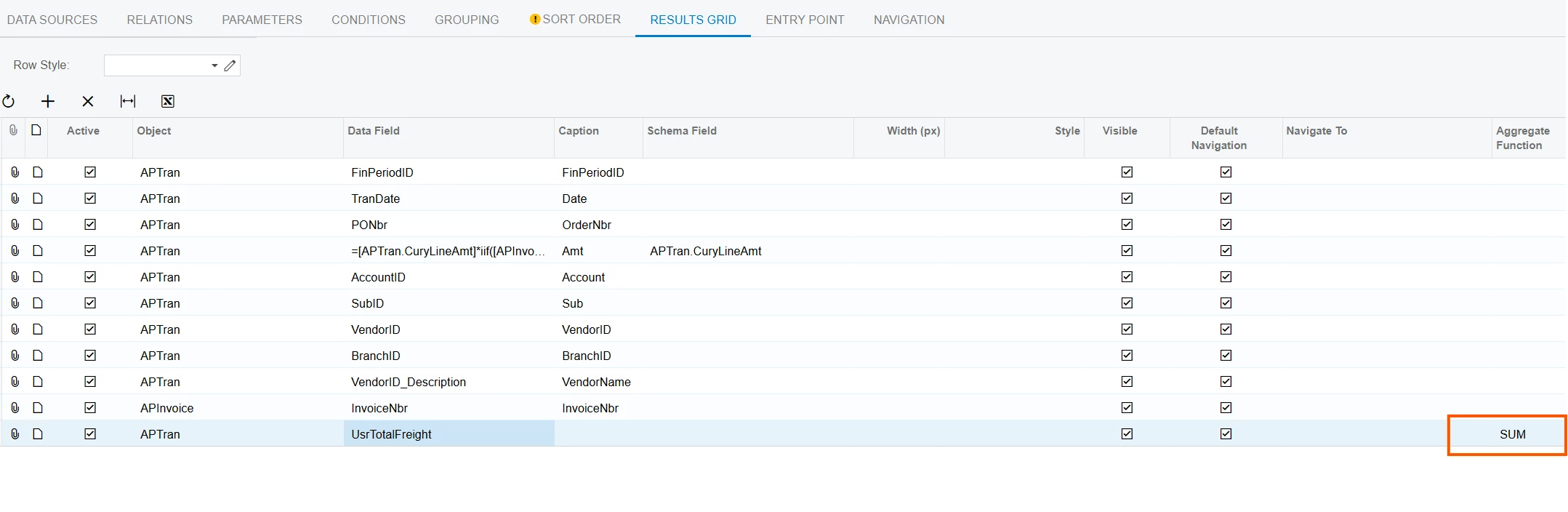Toggle Active checkbox for PONbr row
The width and height of the screenshot is (1568, 512).
tap(90, 225)
